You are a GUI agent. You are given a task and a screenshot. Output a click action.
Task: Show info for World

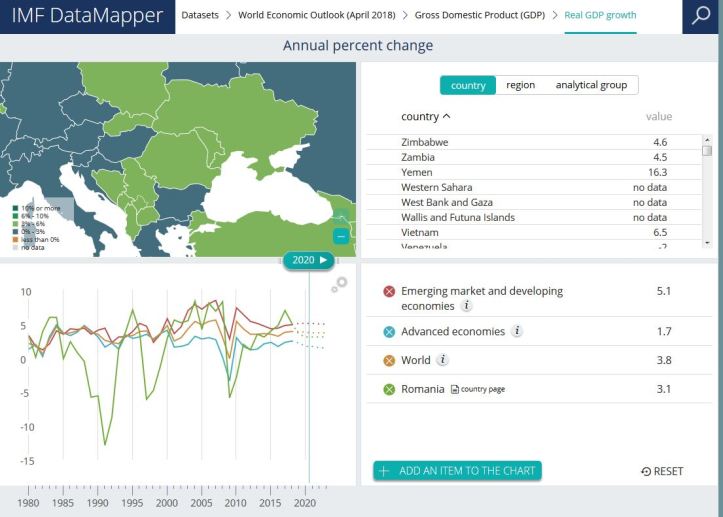443,360
